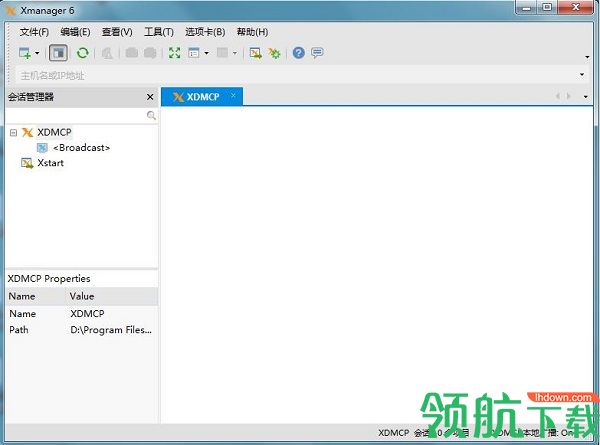Image resolution: width=600 pixels, height=445 pixels.
Task: Open the 帮助(H) menu
Action: pyautogui.click(x=252, y=32)
